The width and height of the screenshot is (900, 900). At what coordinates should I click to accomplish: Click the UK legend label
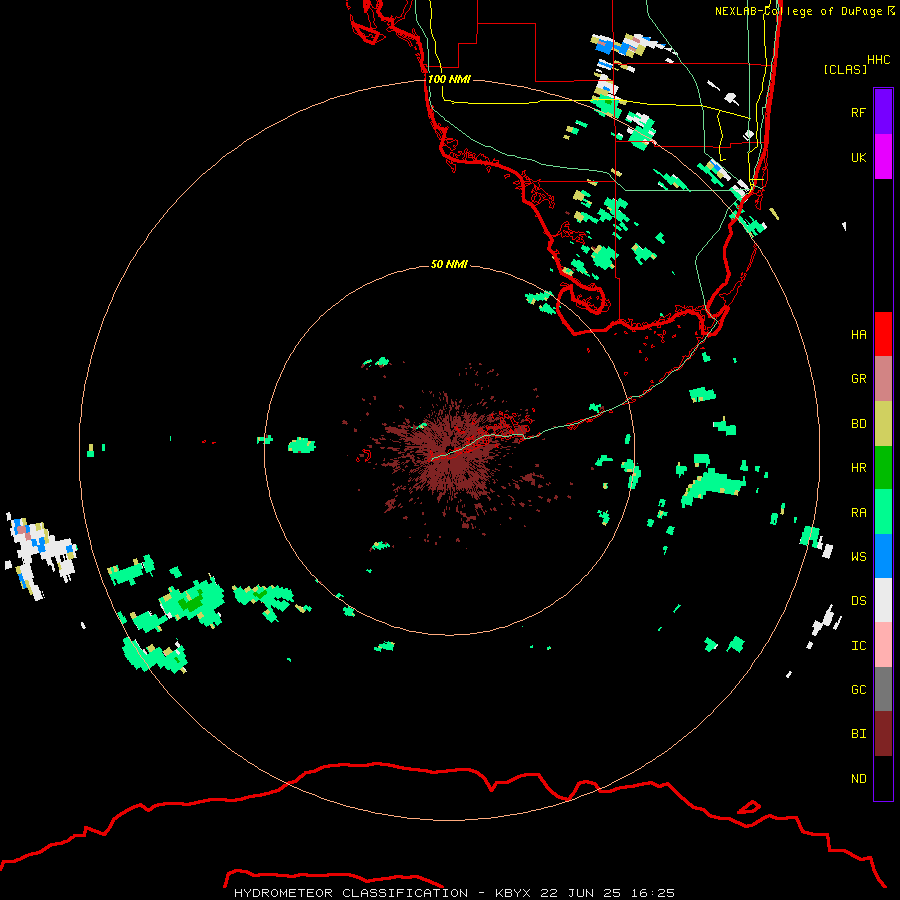(x=858, y=157)
